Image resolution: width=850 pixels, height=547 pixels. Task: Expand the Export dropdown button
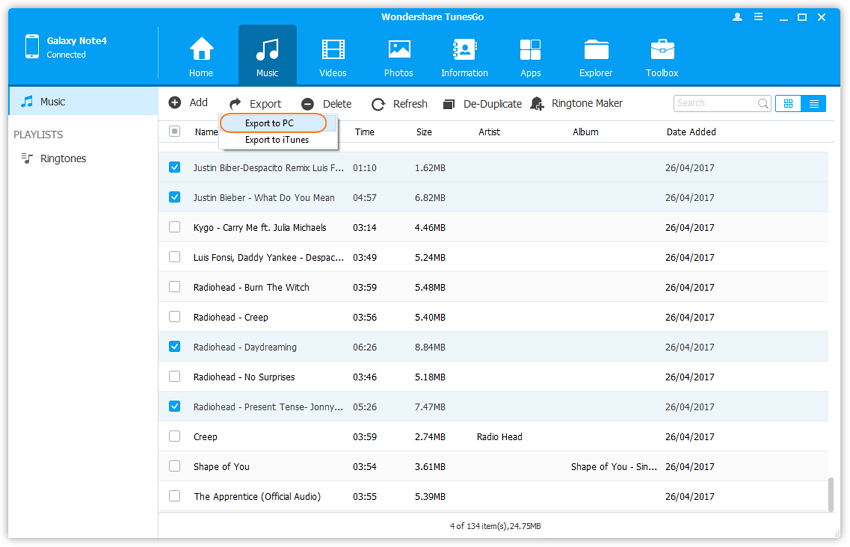(255, 104)
